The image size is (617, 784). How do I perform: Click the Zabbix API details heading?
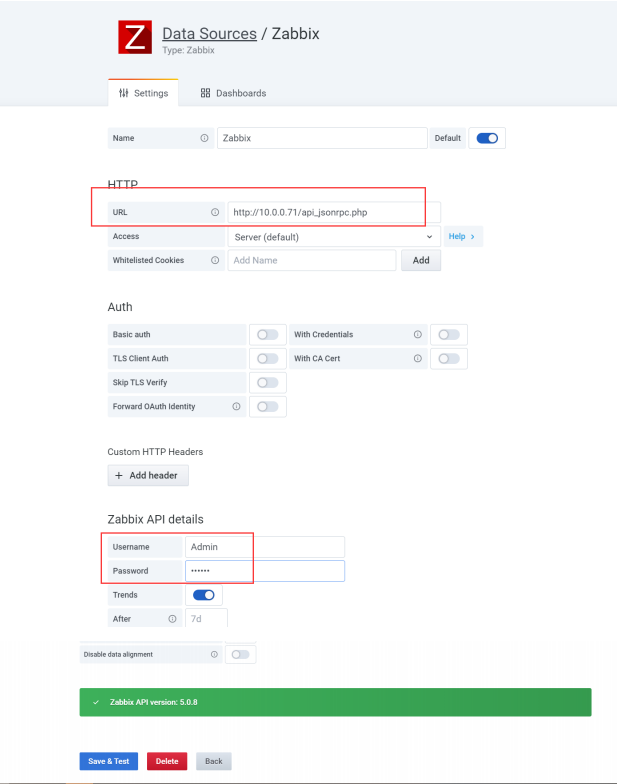click(x=156, y=520)
